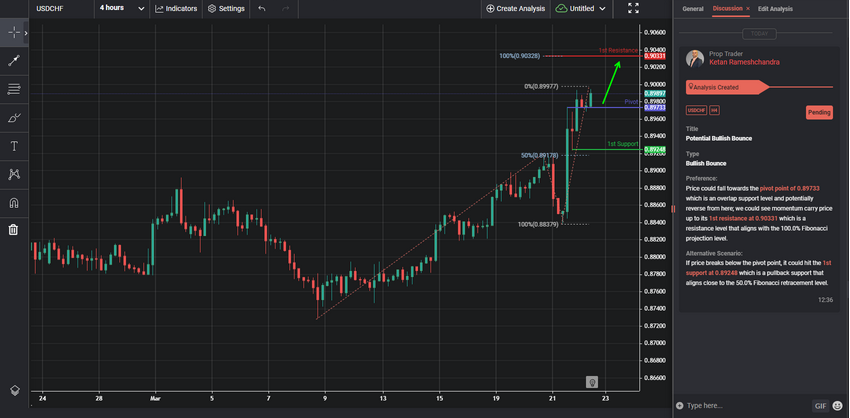Viewport: 850px width, 418px height.
Task: Click the 0.89733 pivot price label
Action: [x=655, y=108]
